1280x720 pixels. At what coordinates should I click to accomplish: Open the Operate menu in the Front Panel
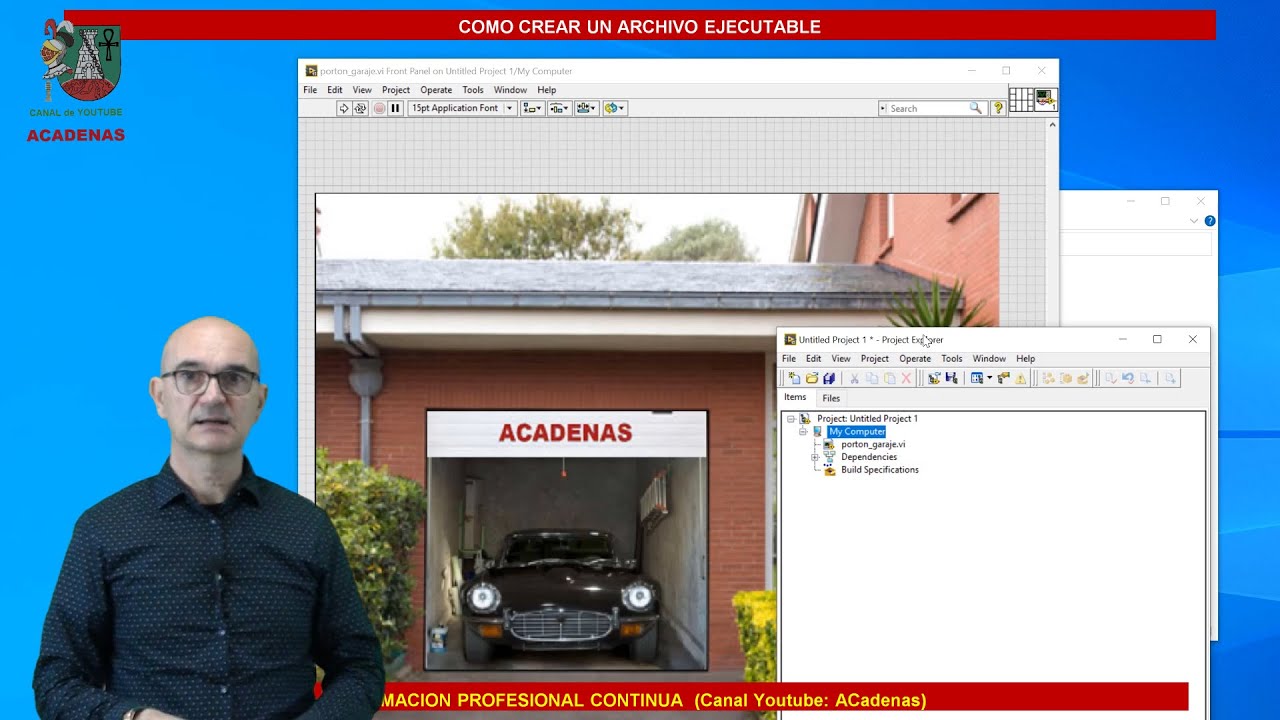(436, 90)
